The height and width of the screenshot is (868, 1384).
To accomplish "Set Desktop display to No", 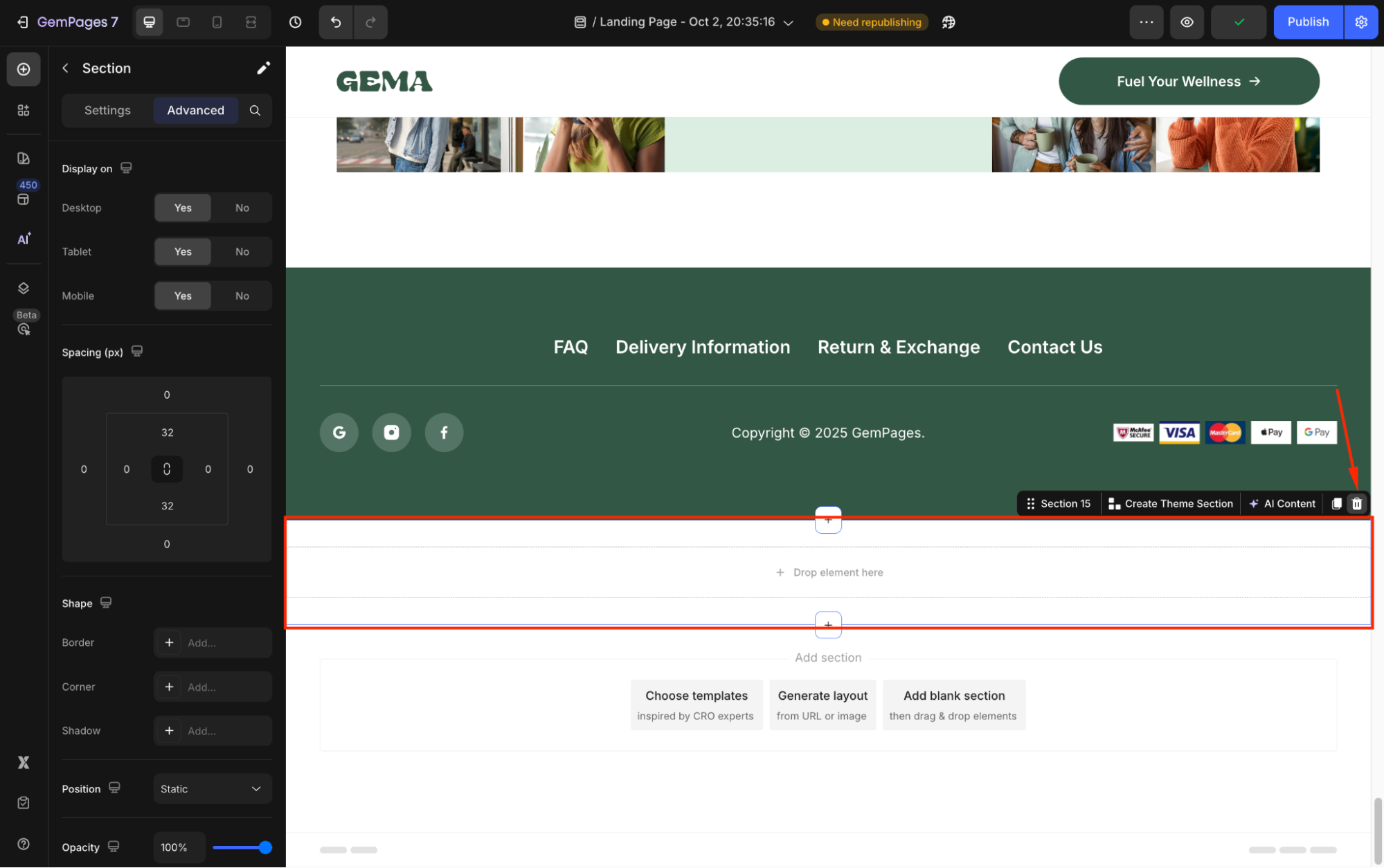I will click(242, 208).
